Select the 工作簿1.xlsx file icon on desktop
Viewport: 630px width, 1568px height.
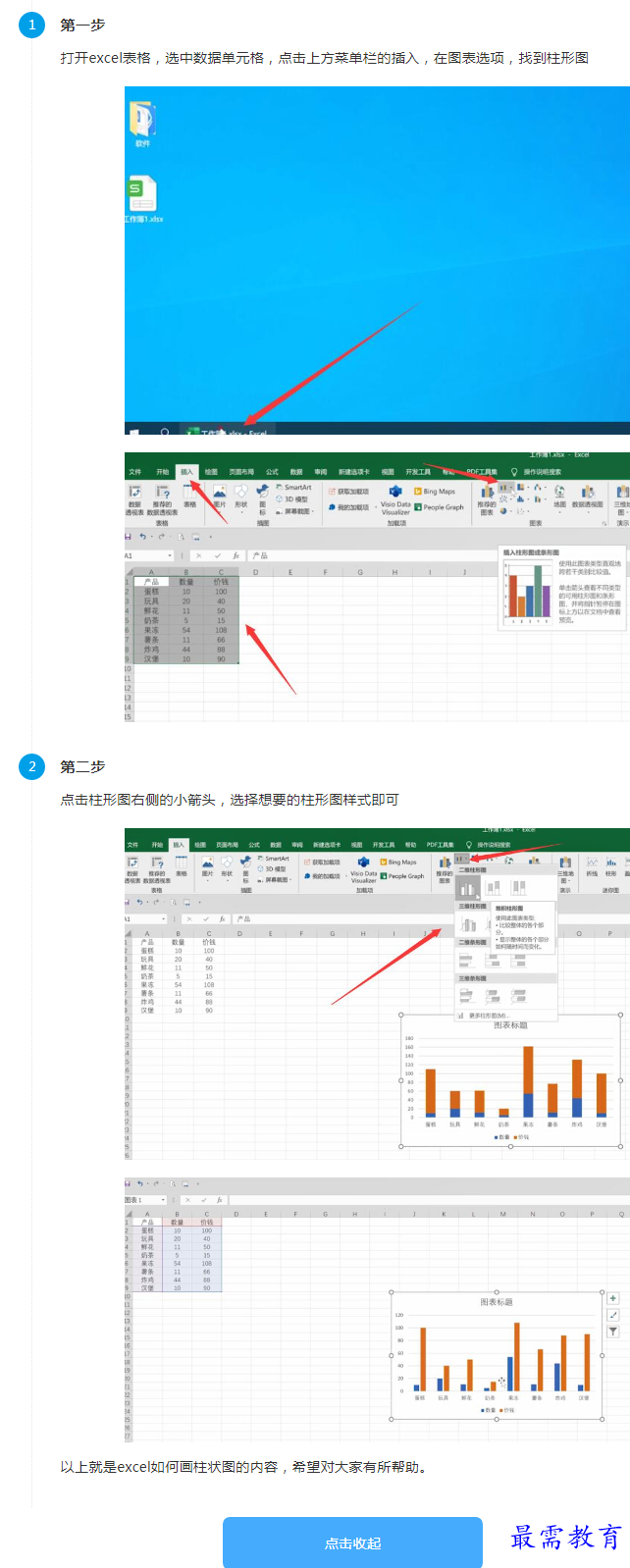tap(142, 199)
